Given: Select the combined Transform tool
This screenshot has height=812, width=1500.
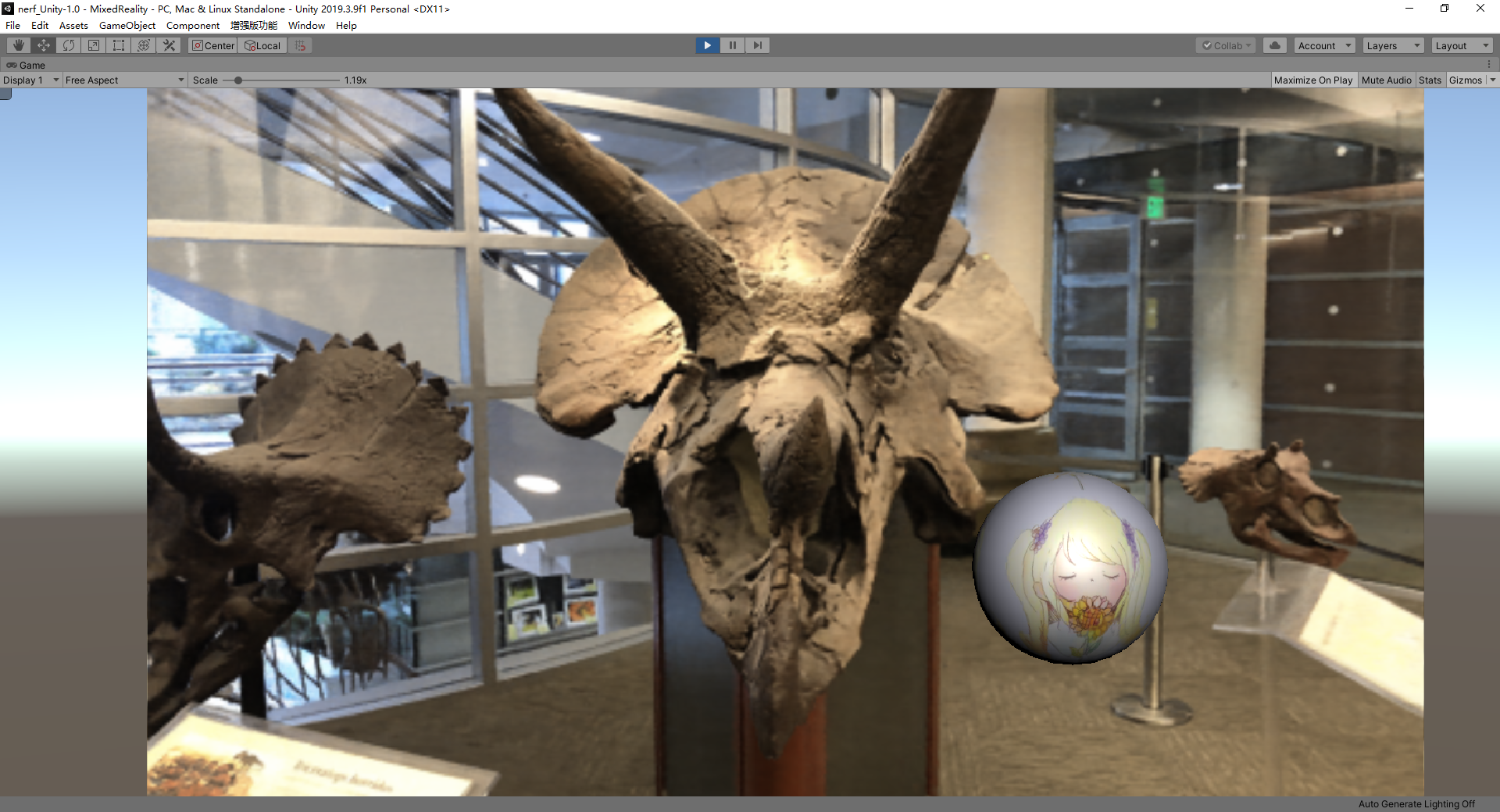Looking at the screenshot, I should 143,45.
